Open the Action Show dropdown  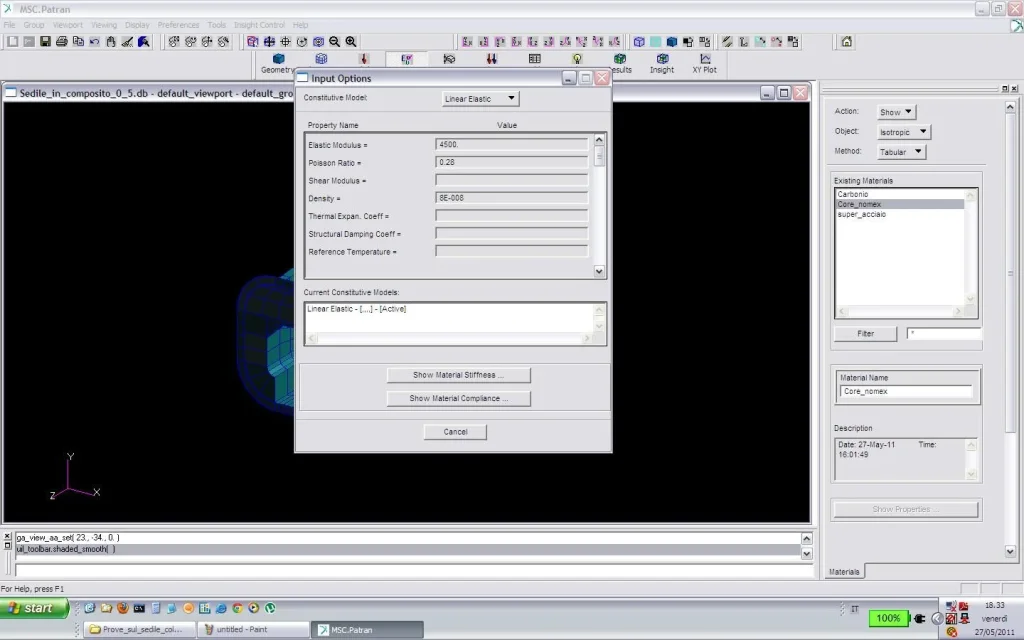pyautogui.click(x=896, y=112)
